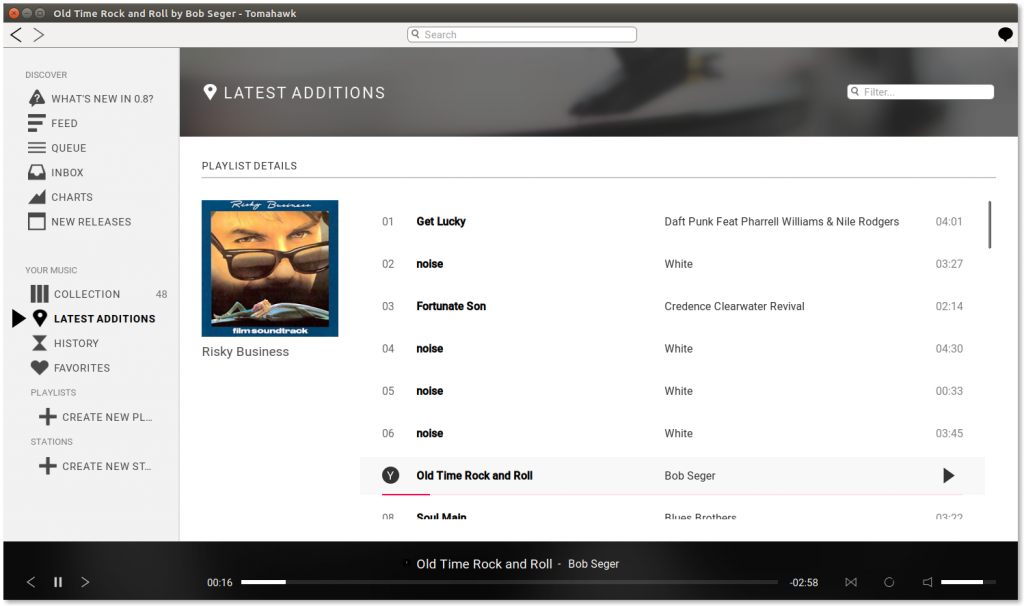Enable repeat mode in the playback bar

[x=889, y=581]
